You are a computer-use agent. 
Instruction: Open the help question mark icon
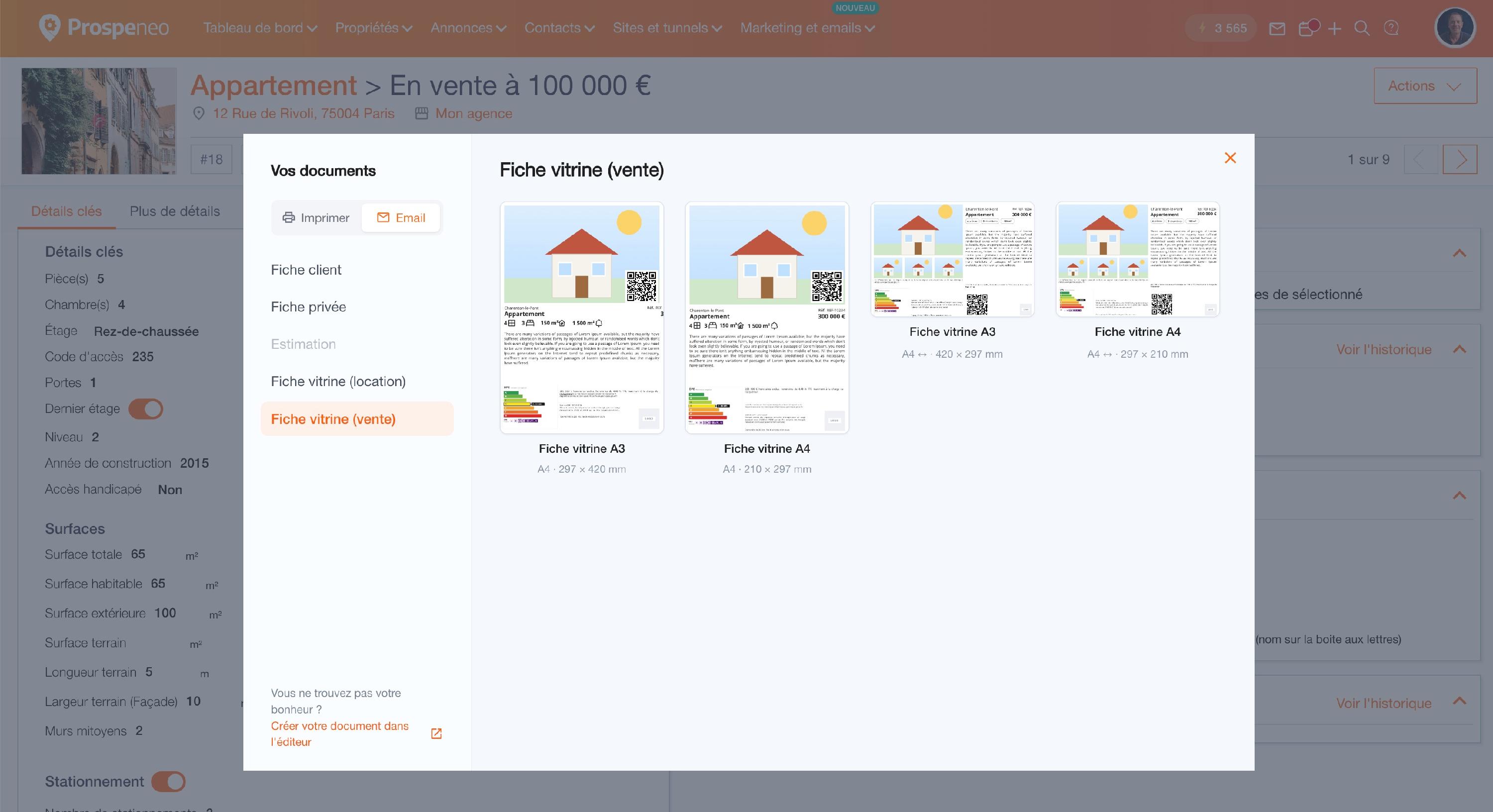pos(1391,28)
